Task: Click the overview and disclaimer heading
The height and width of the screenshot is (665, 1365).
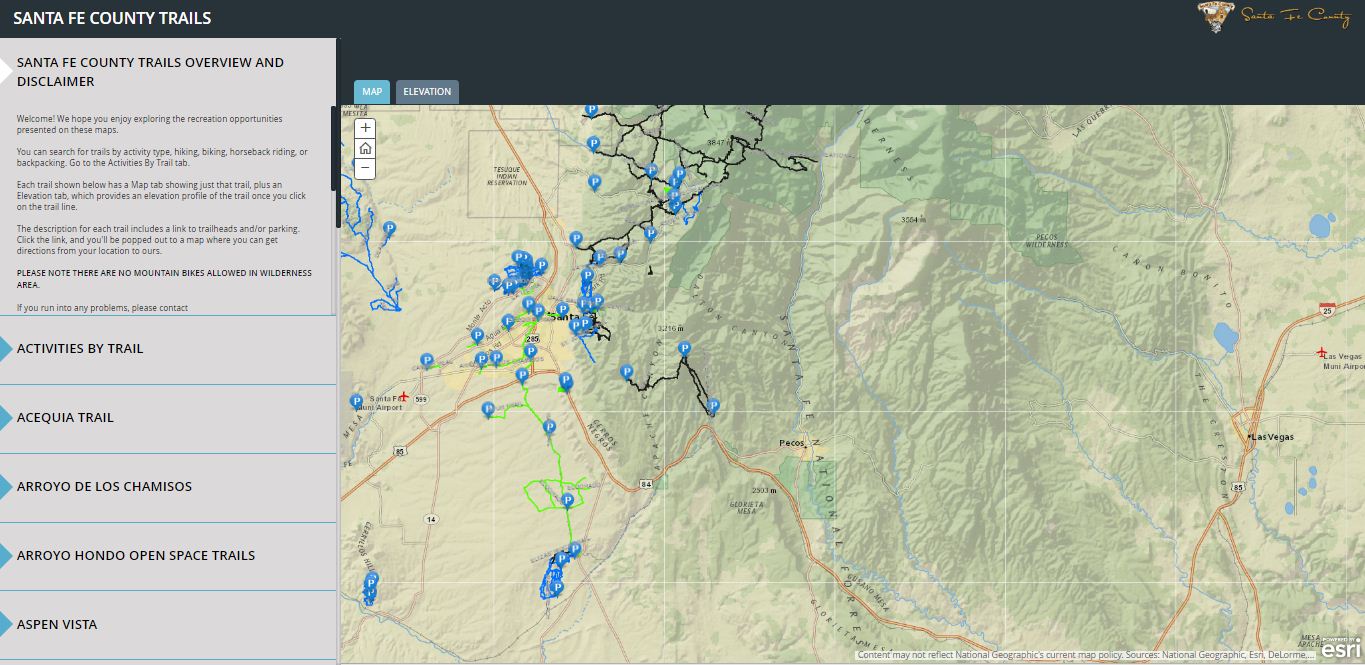Action: coord(151,72)
